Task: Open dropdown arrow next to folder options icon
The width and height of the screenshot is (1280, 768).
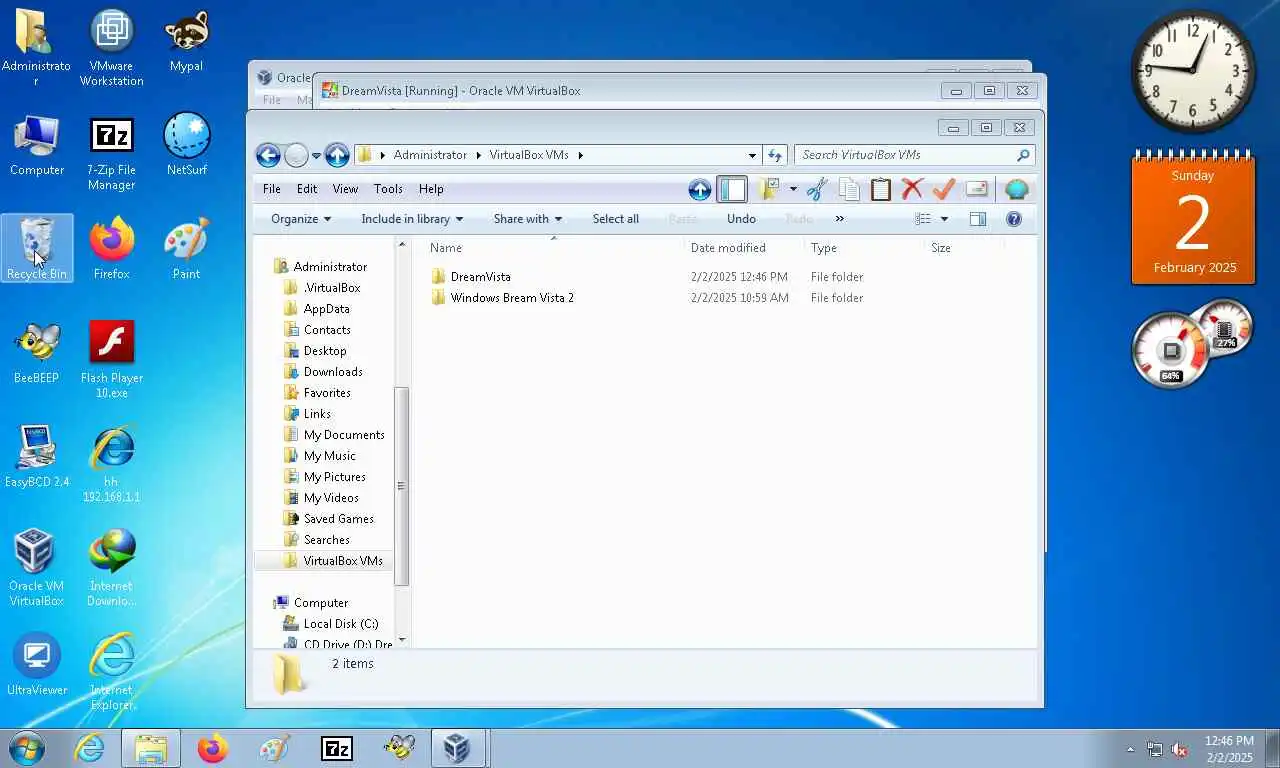Action: (793, 189)
